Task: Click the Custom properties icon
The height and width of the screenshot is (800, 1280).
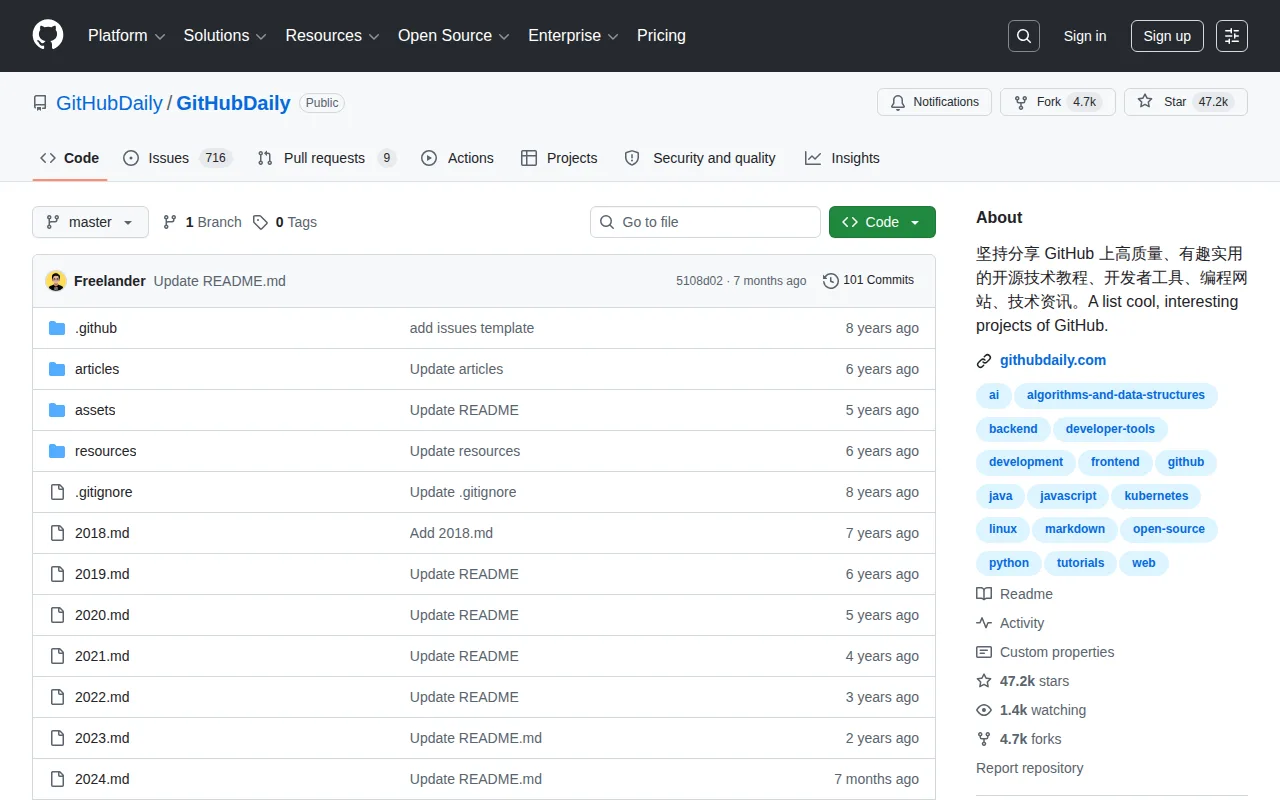Action: pyautogui.click(x=984, y=652)
